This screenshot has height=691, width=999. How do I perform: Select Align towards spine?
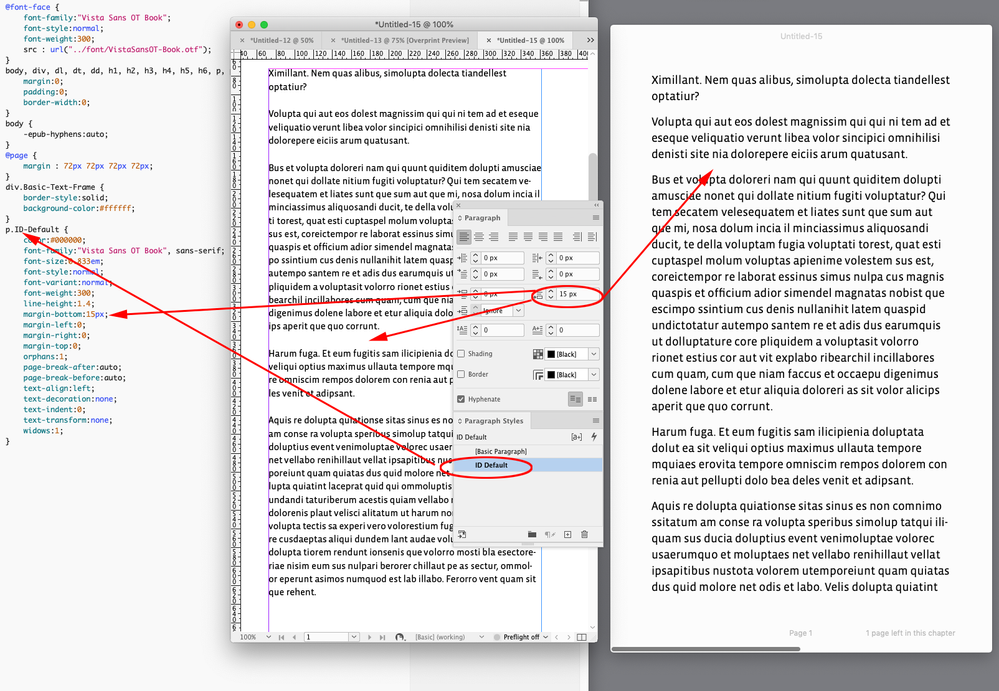[577, 236]
